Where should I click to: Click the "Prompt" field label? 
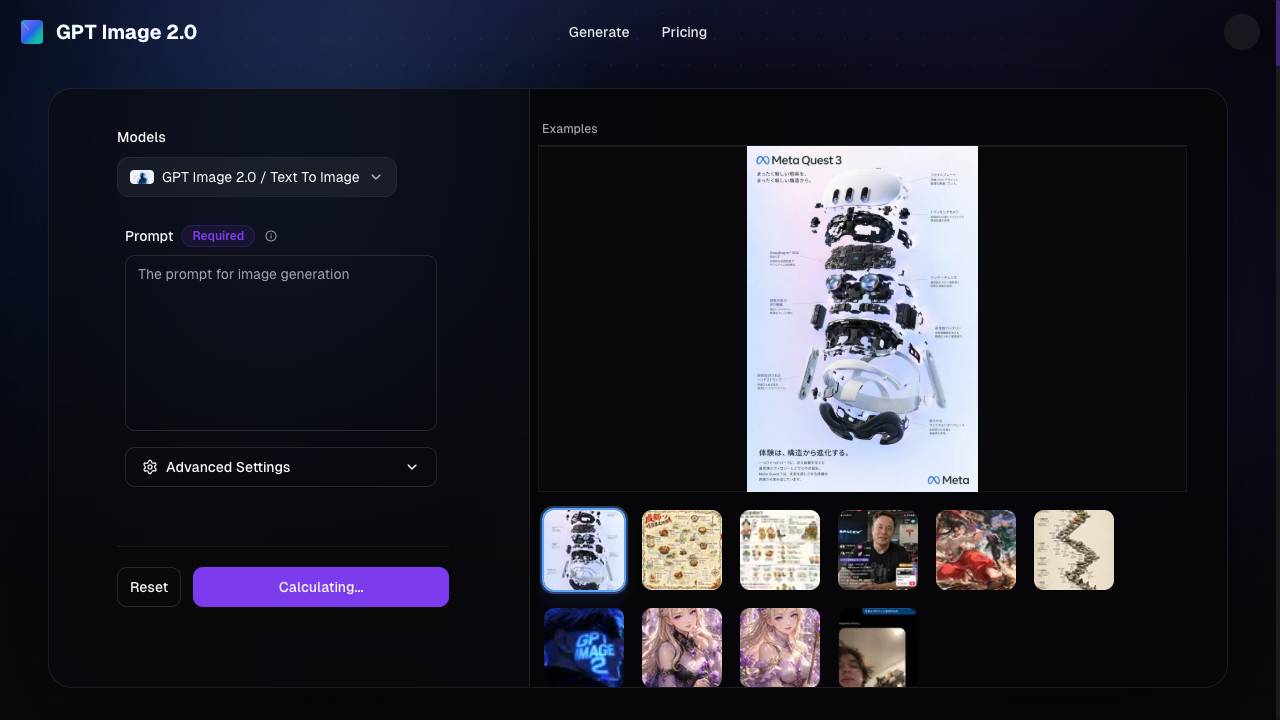149,236
